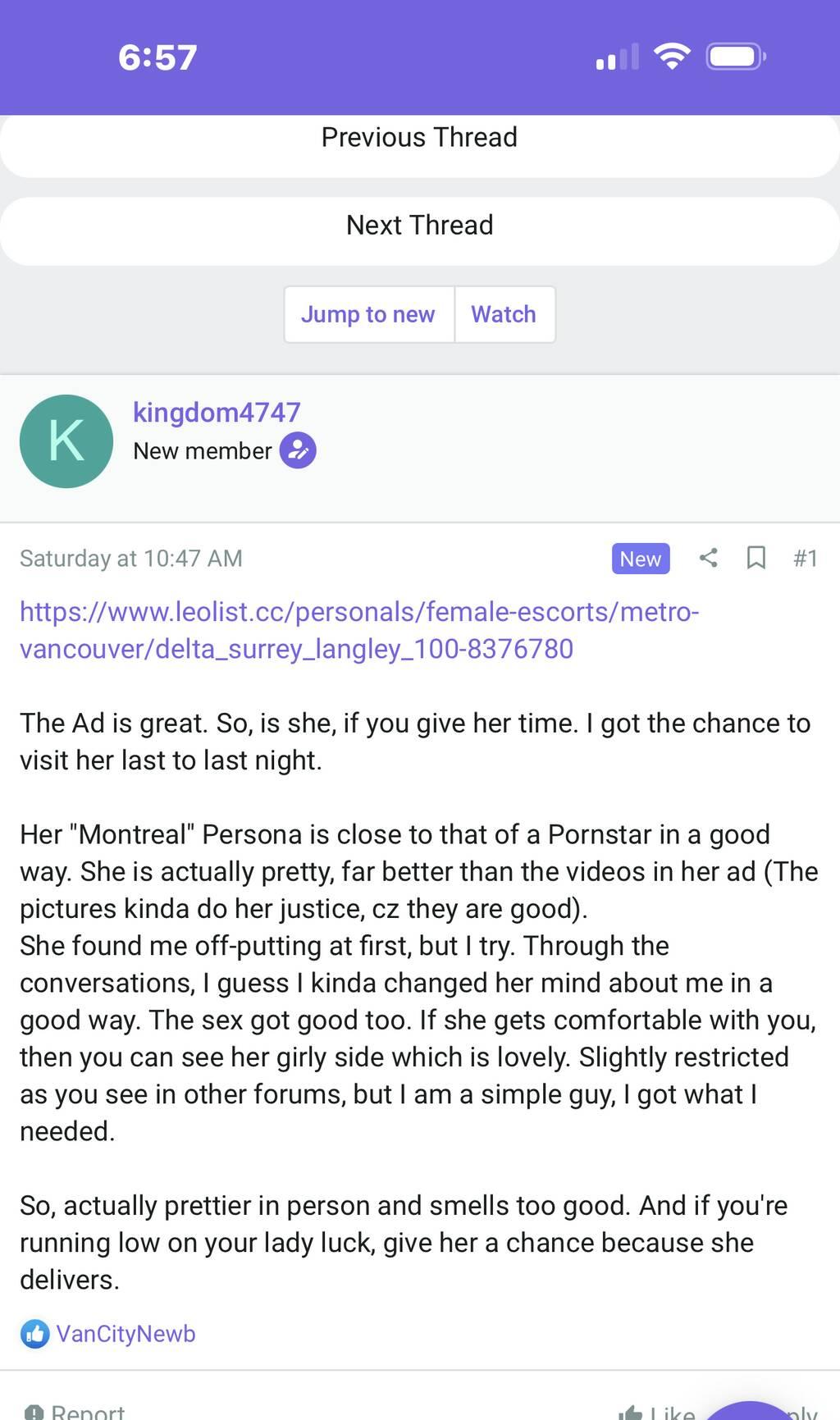The image size is (840, 1420).
Task: Open the leolist.cc ad link
Action: pos(358,630)
